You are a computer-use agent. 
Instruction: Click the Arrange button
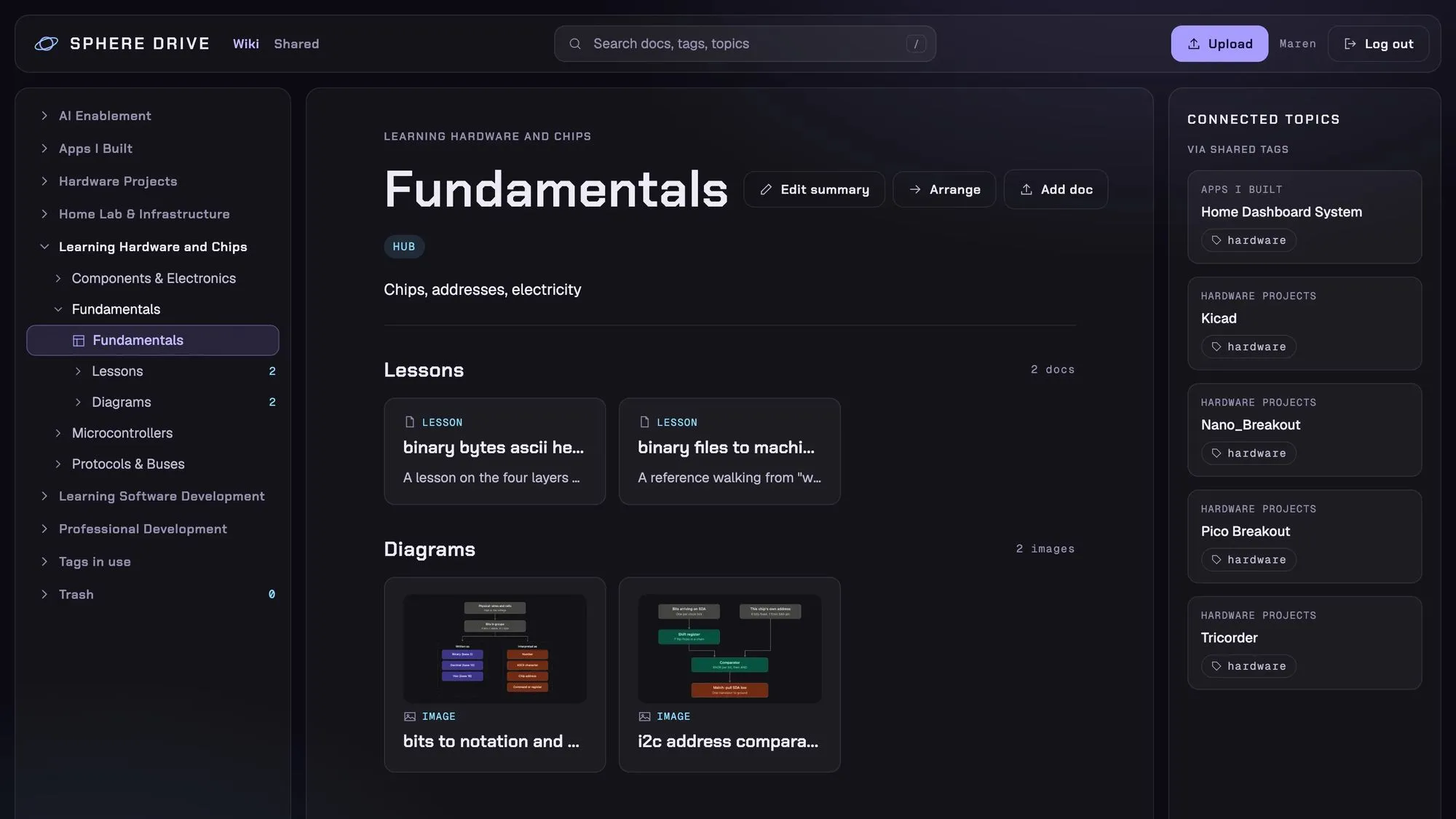tap(944, 189)
